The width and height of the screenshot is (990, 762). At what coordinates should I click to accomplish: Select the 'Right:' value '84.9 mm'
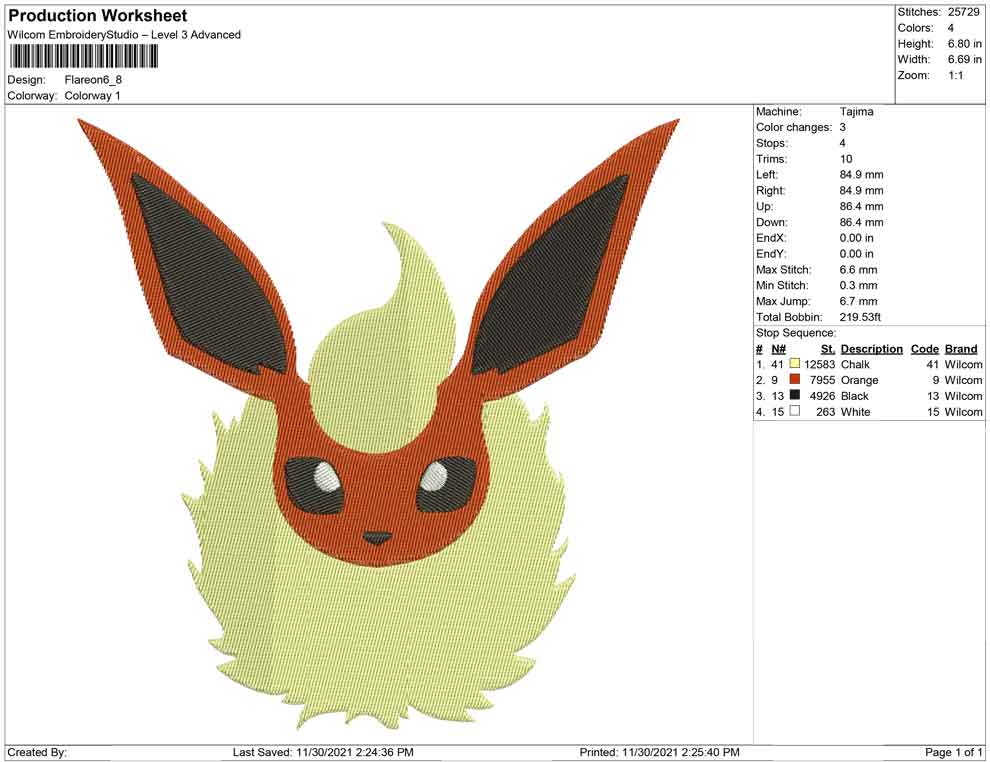coord(861,191)
